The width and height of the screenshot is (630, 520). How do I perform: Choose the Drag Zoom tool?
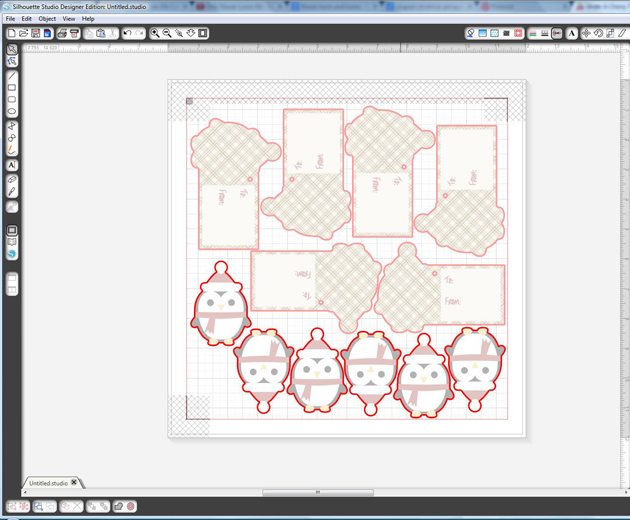tap(191, 33)
